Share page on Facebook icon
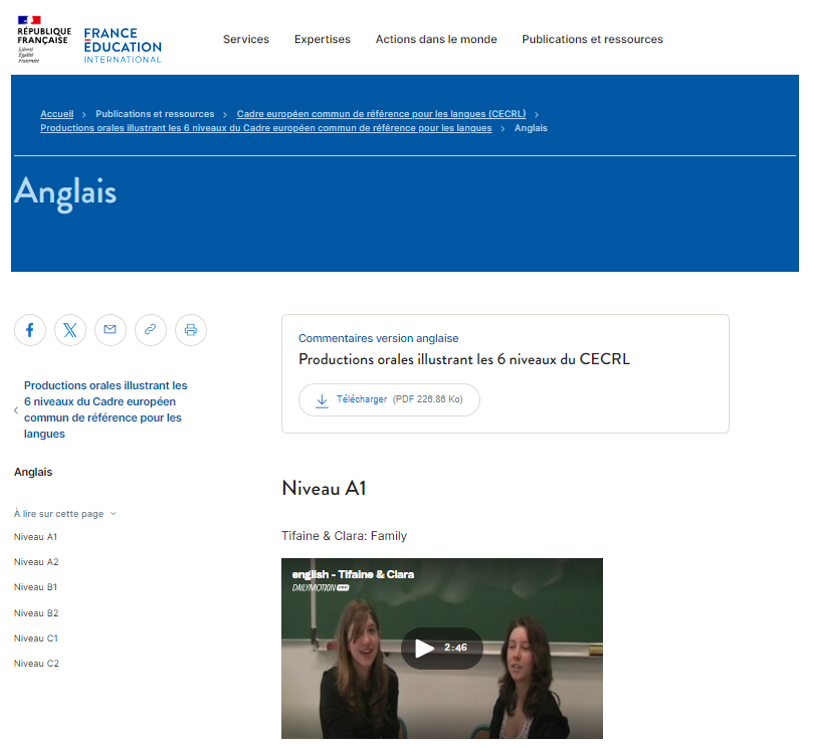813x748 pixels. (x=30, y=330)
